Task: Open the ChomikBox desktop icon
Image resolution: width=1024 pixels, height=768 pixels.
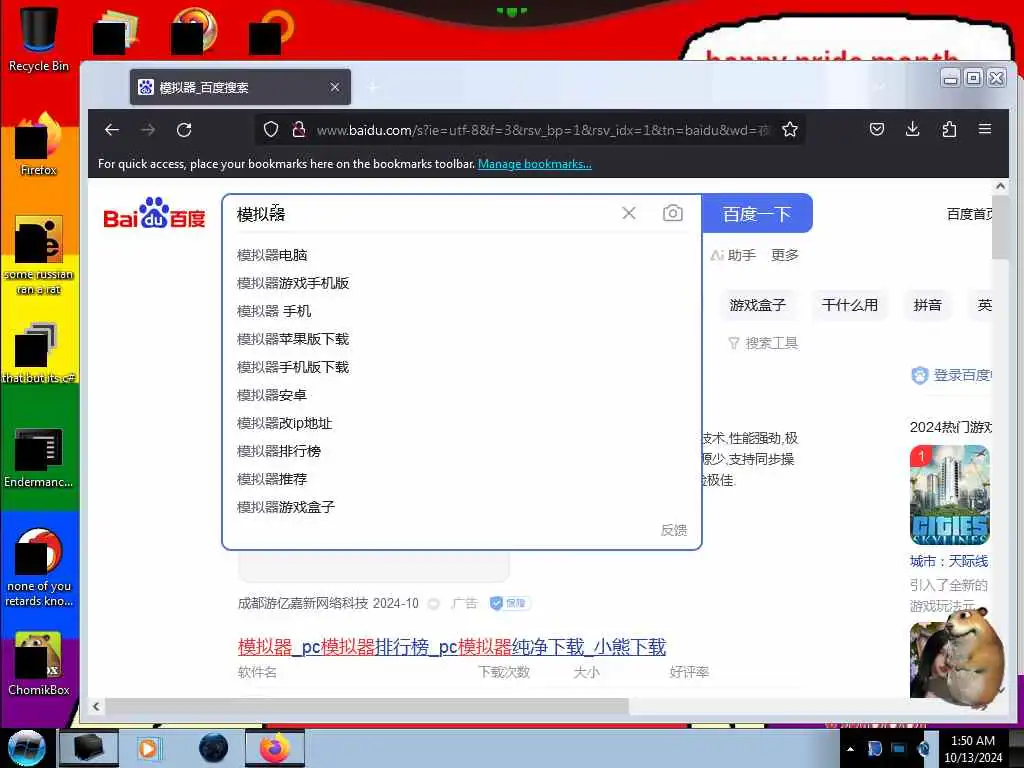Action: point(39,664)
